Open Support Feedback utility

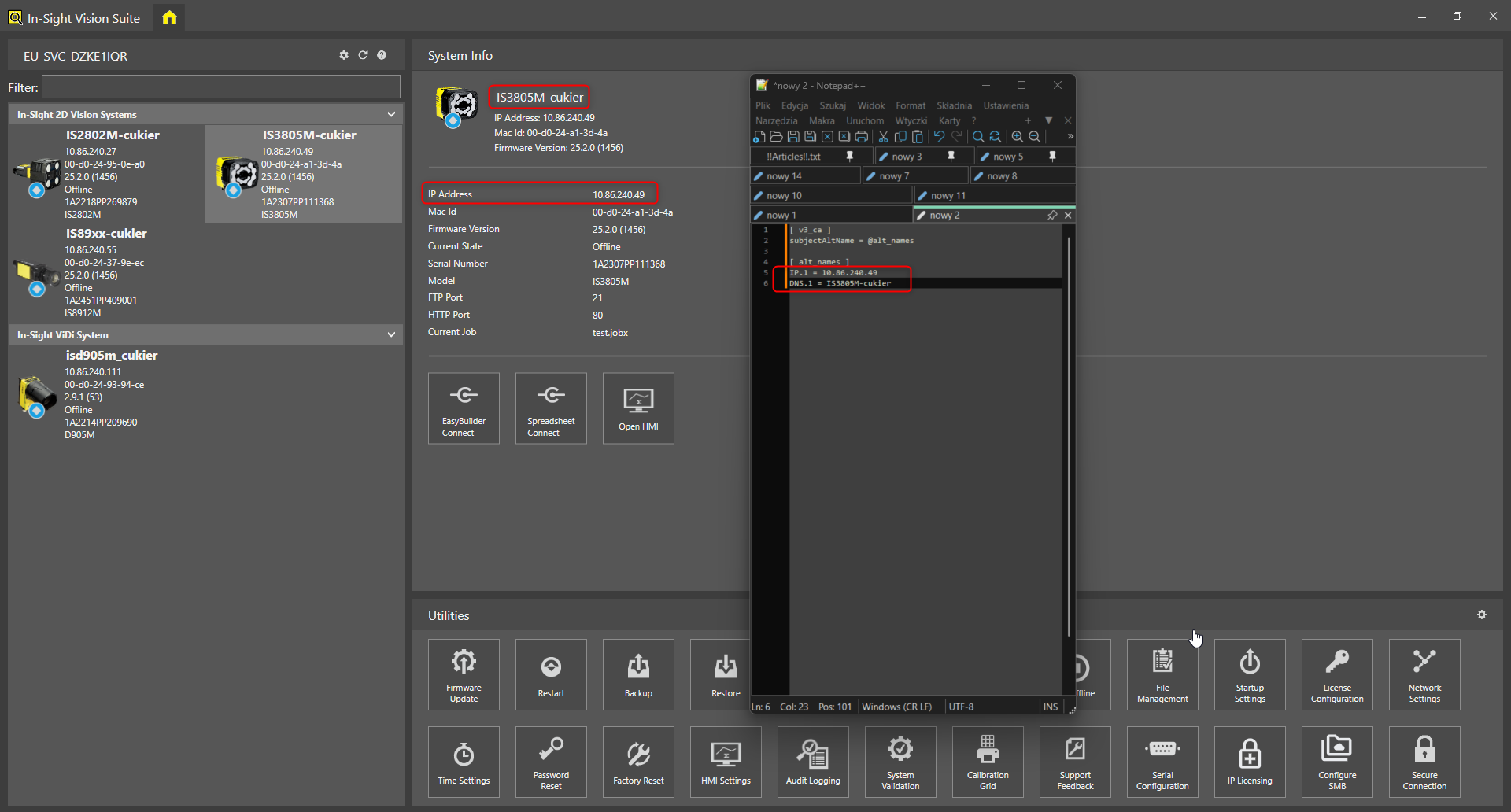coord(1075,762)
